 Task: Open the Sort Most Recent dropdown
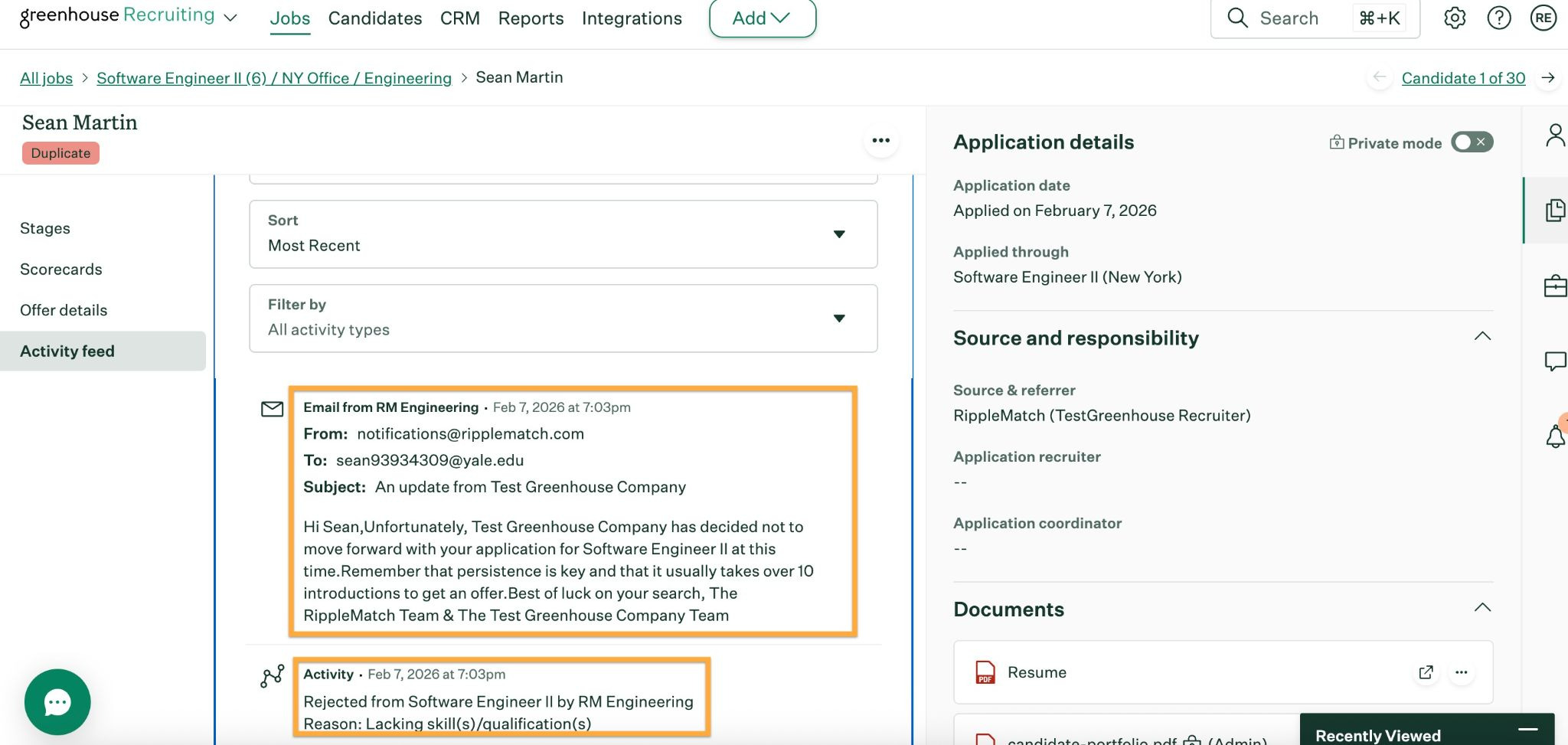[x=563, y=234]
